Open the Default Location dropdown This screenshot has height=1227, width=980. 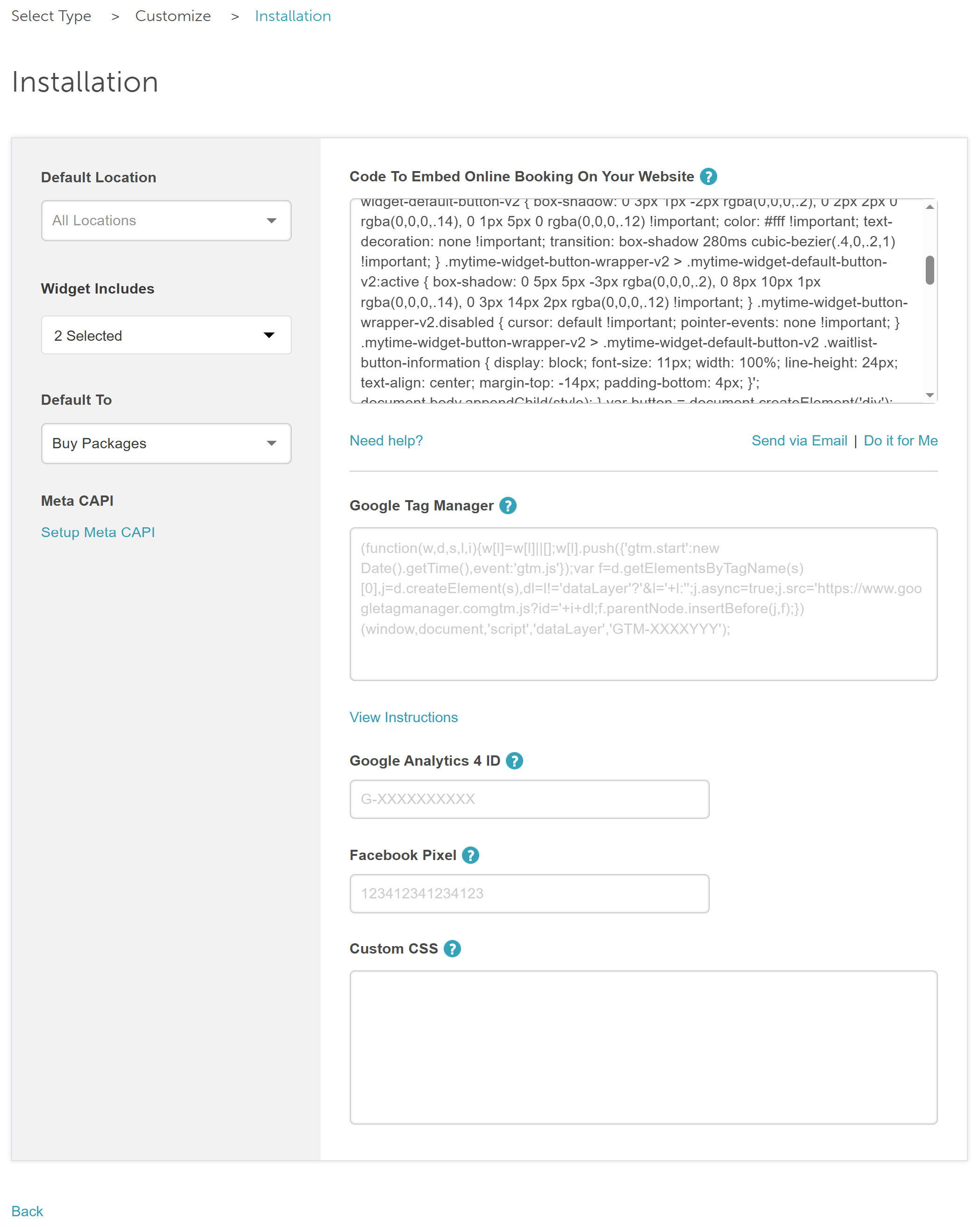click(166, 221)
